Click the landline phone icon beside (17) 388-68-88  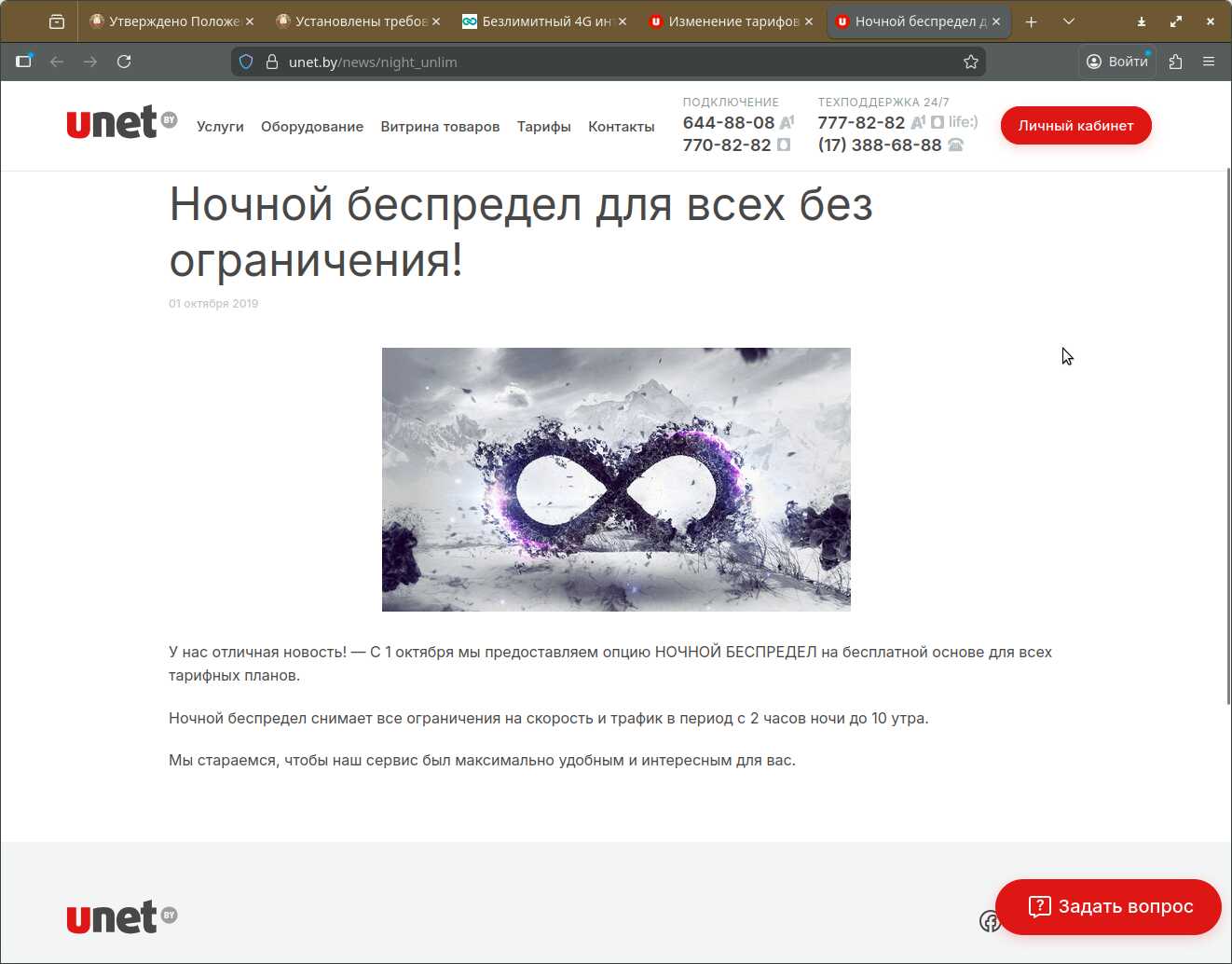click(x=955, y=145)
